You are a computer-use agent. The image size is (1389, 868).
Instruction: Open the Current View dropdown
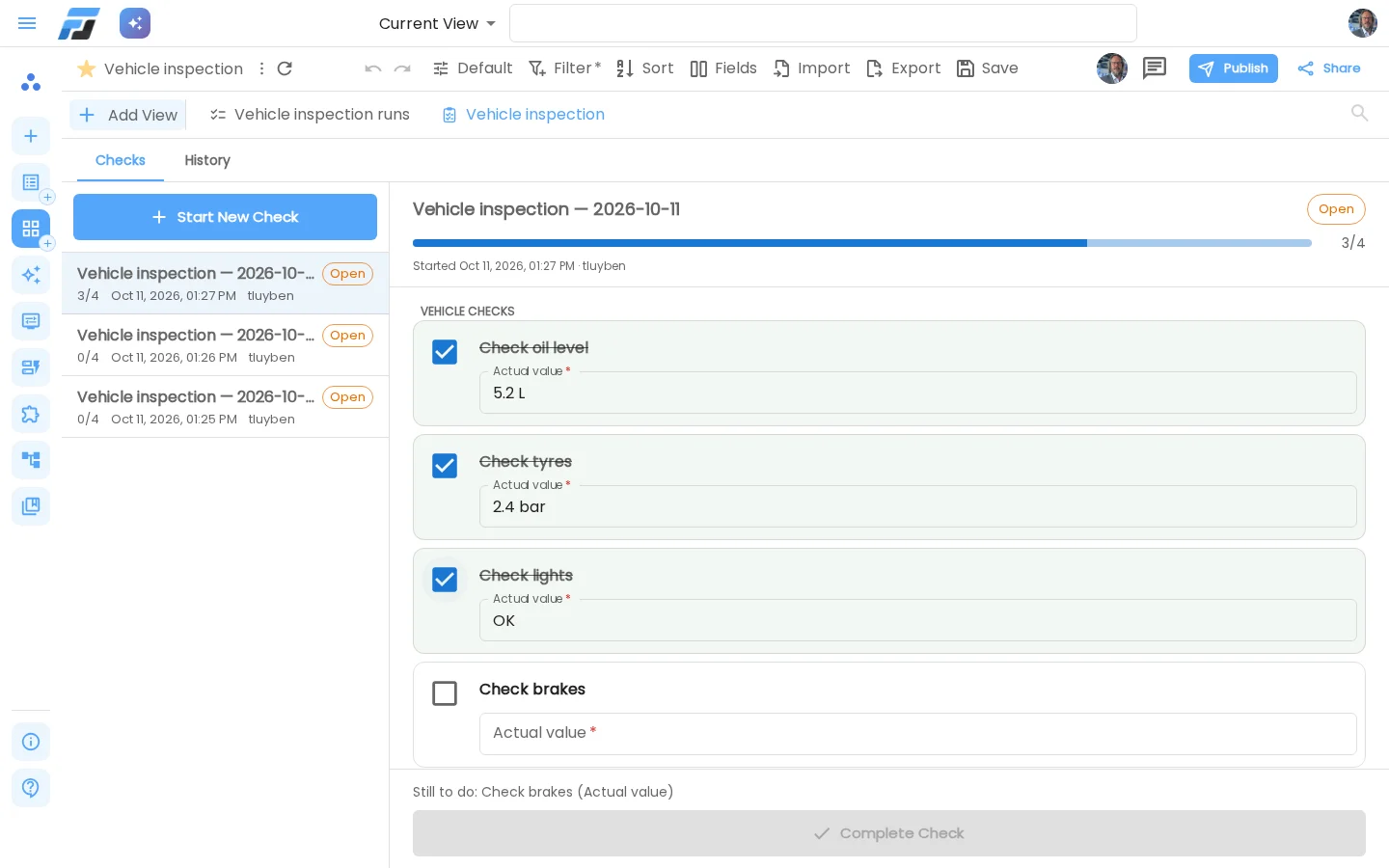[x=437, y=23]
